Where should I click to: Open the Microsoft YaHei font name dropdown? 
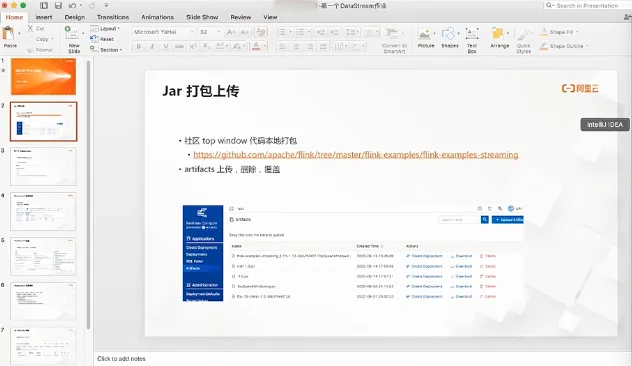pyautogui.click(x=192, y=32)
